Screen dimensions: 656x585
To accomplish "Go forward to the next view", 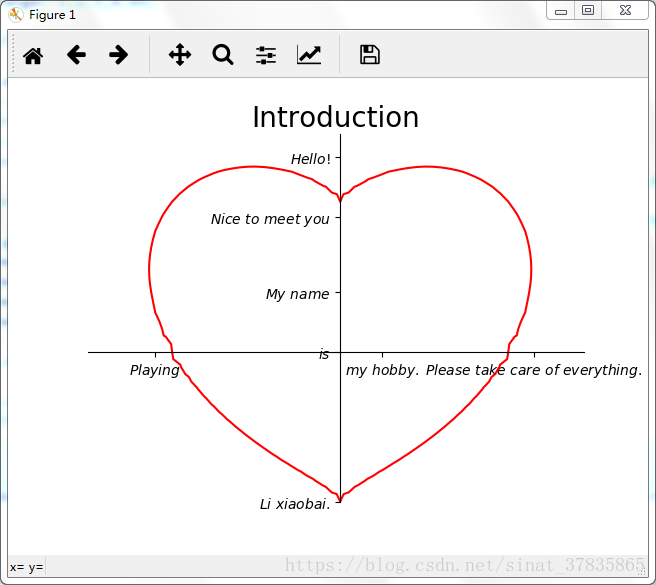I will 118,55.
